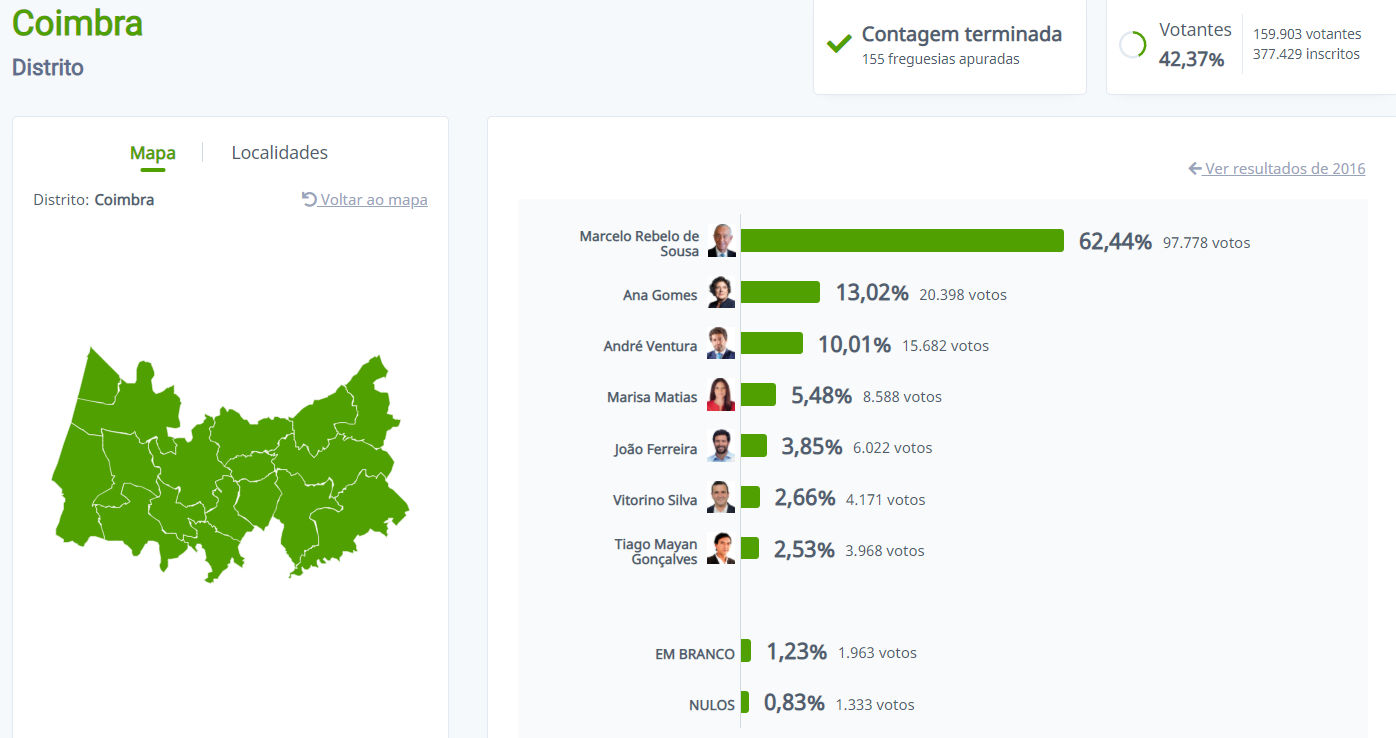Image resolution: width=1396 pixels, height=738 pixels.
Task: Open Ver resultados de 2016 link
Action: [x=1285, y=168]
